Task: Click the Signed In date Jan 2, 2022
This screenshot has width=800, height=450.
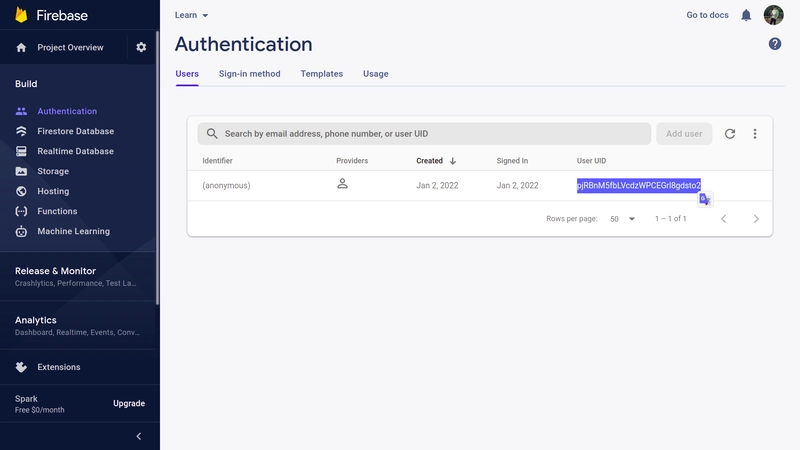Action: pyautogui.click(x=517, y=185)
